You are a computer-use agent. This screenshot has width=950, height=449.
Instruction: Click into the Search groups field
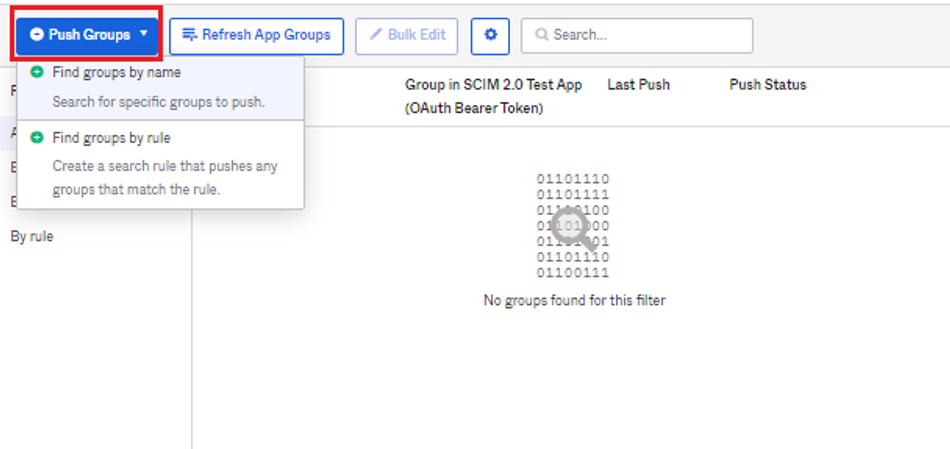[x=637, y=35]
